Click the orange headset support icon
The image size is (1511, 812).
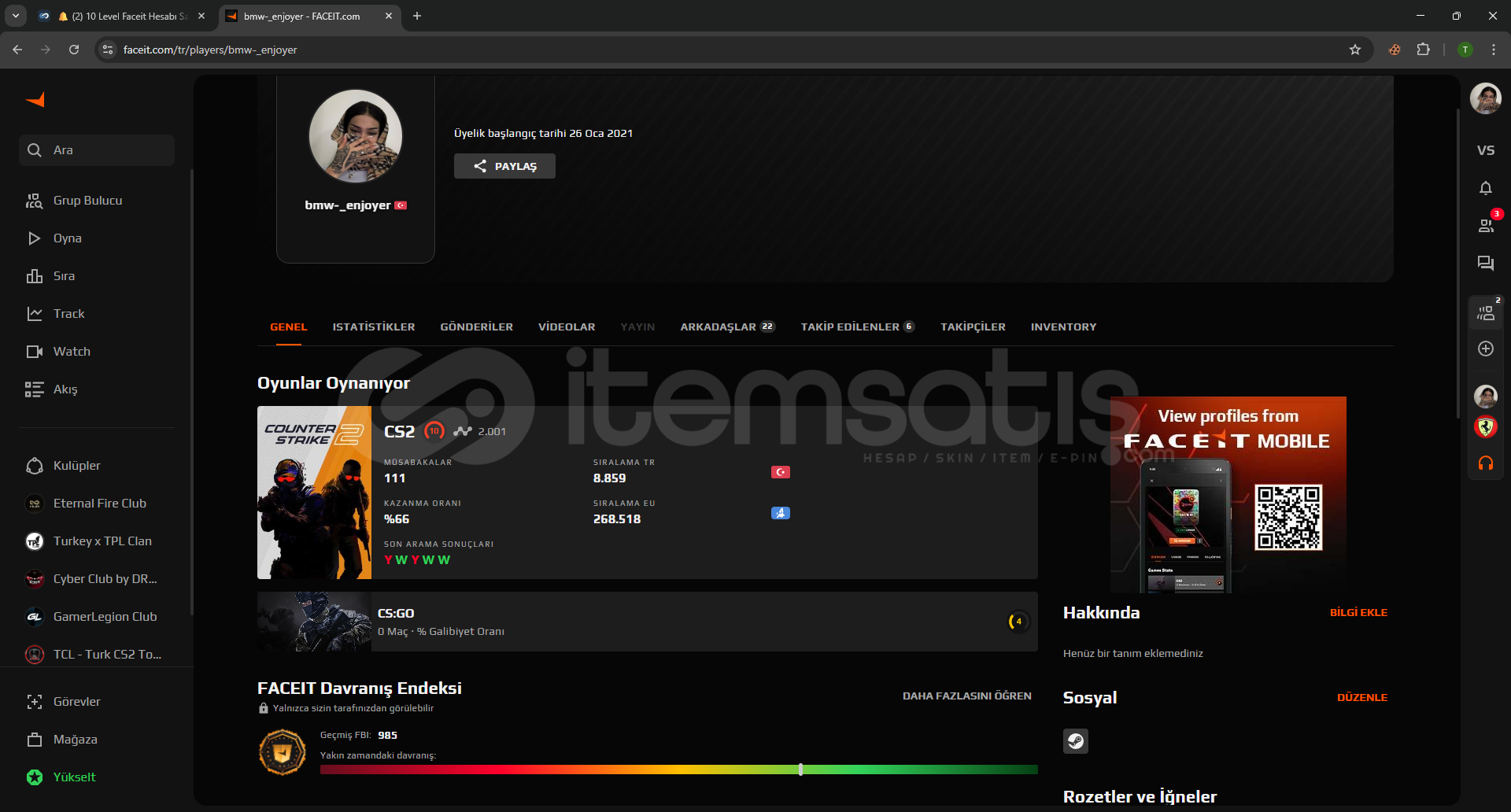tap(1486, 463)
